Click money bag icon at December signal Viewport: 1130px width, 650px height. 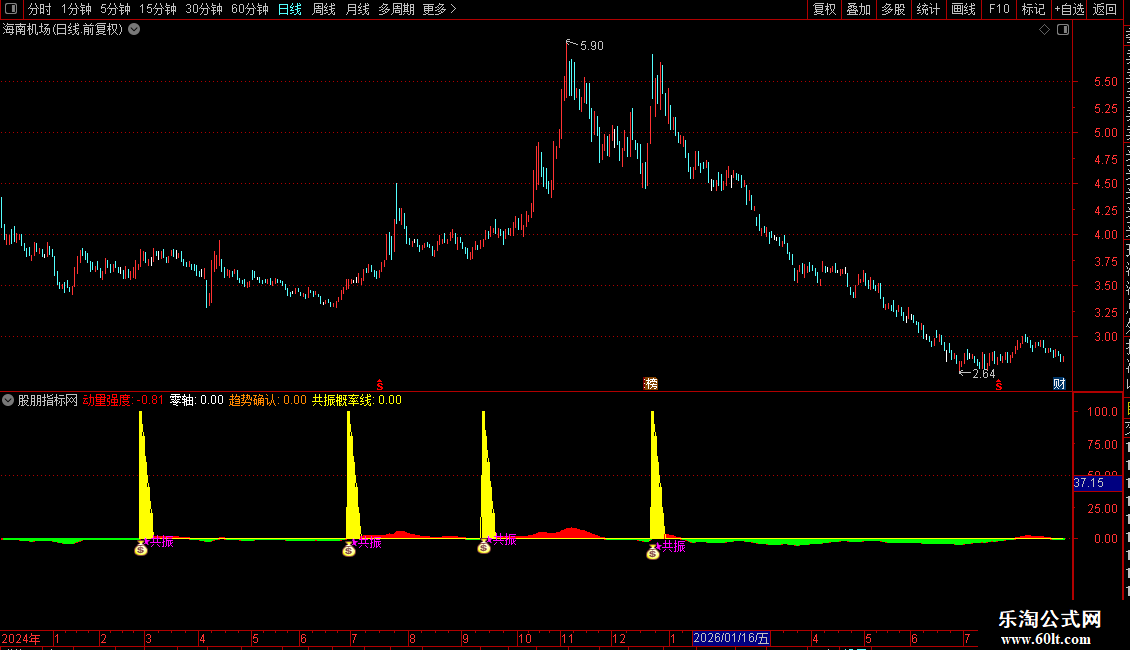(x=653, y=552)
